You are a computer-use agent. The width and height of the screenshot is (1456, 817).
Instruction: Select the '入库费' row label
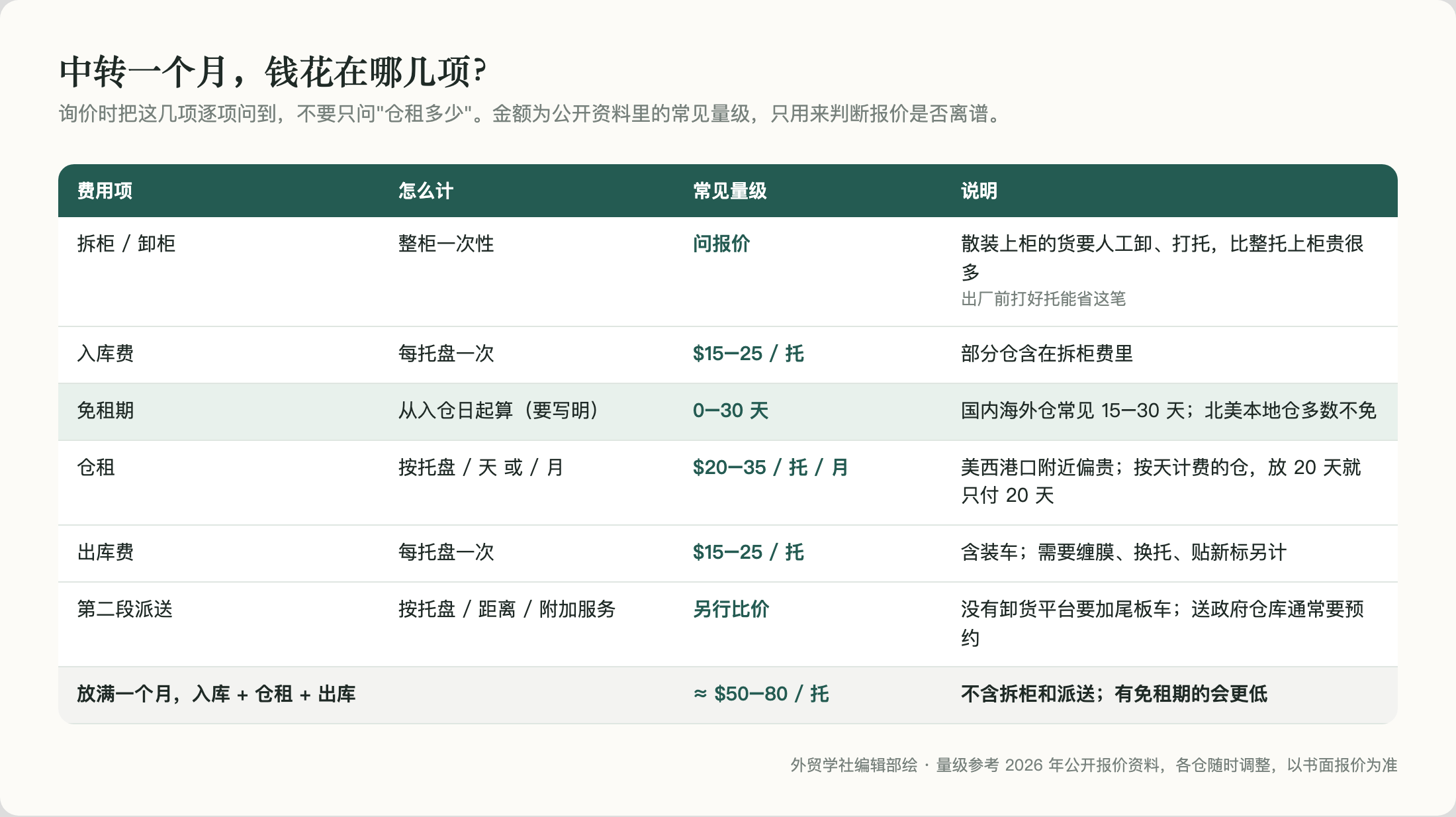tap(105, 354)
